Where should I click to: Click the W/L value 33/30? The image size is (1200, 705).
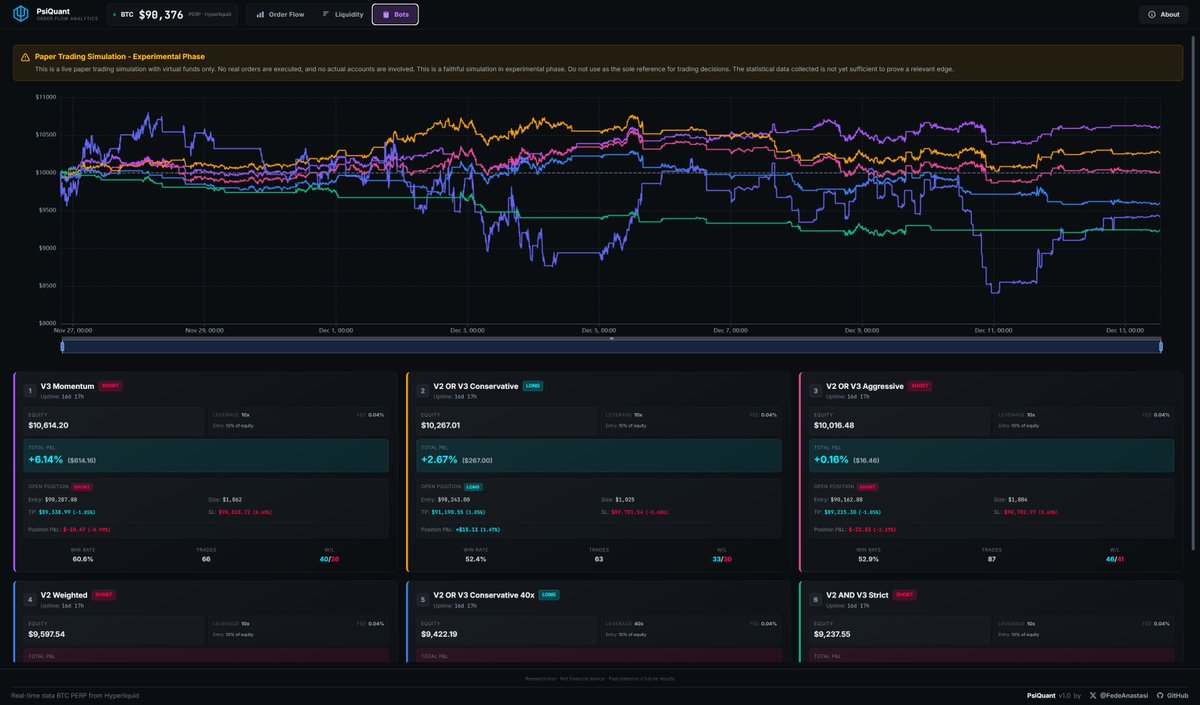point(722,559)
